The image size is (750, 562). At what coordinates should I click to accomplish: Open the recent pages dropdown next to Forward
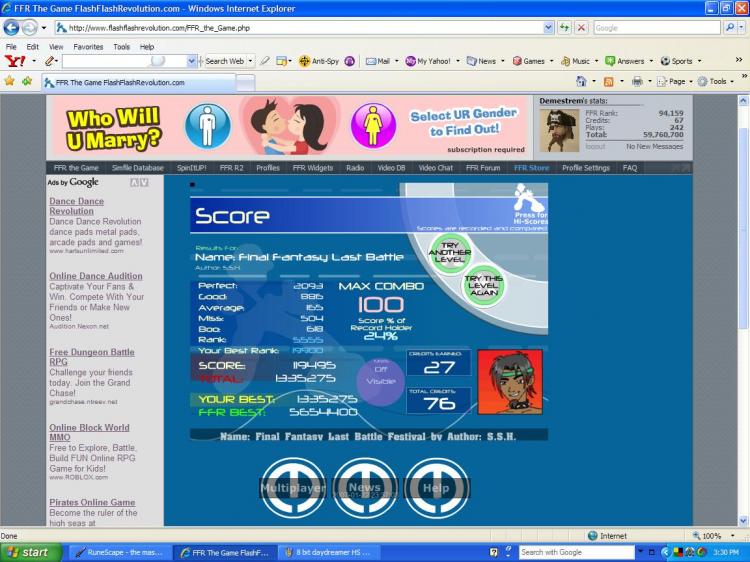click(44, 28)
